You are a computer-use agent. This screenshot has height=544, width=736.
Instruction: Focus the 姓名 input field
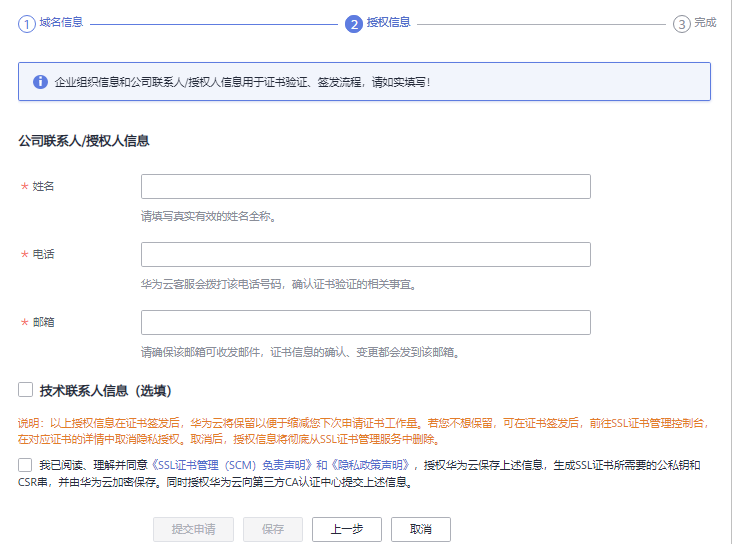pos(366,186)
